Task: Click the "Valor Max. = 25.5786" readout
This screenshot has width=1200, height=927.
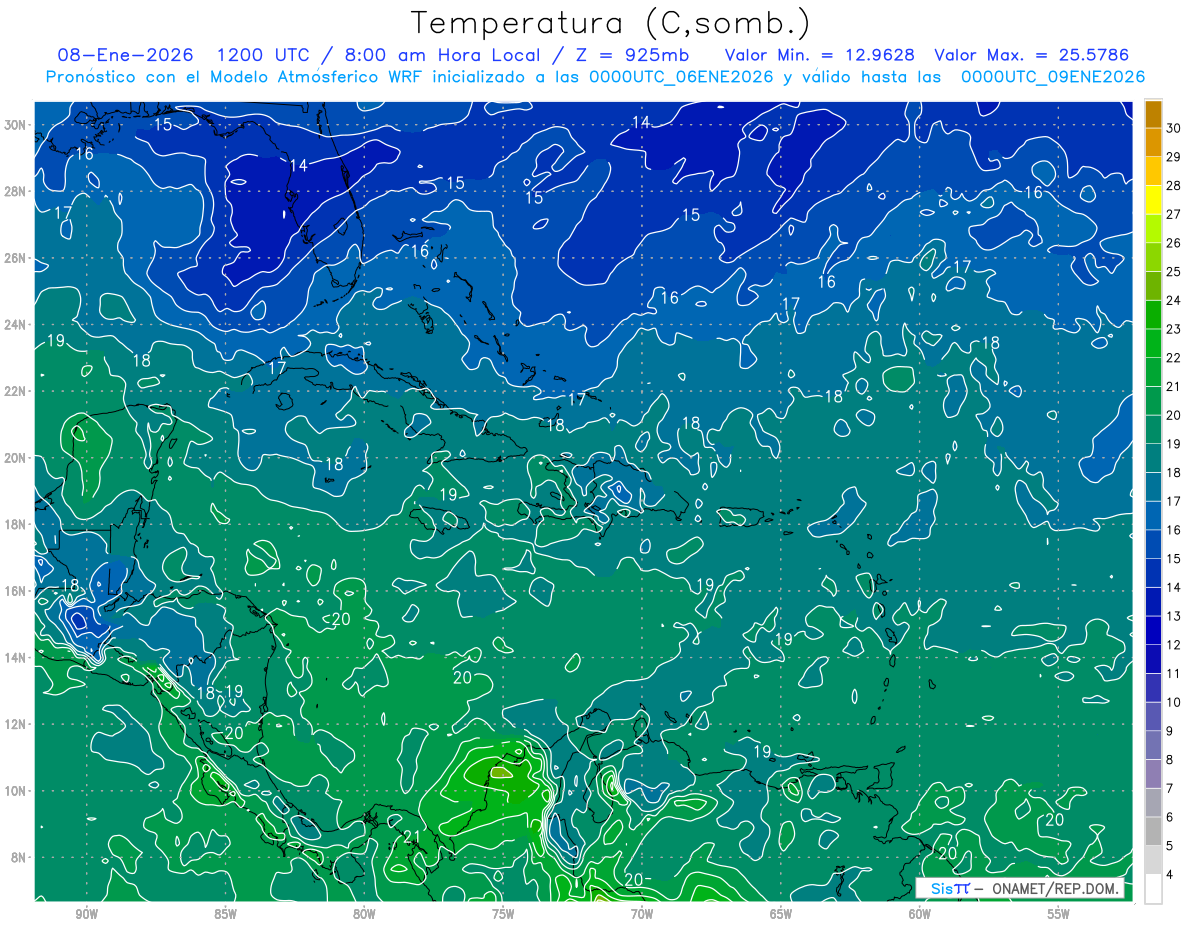Action: click(x=1031, y=55)
